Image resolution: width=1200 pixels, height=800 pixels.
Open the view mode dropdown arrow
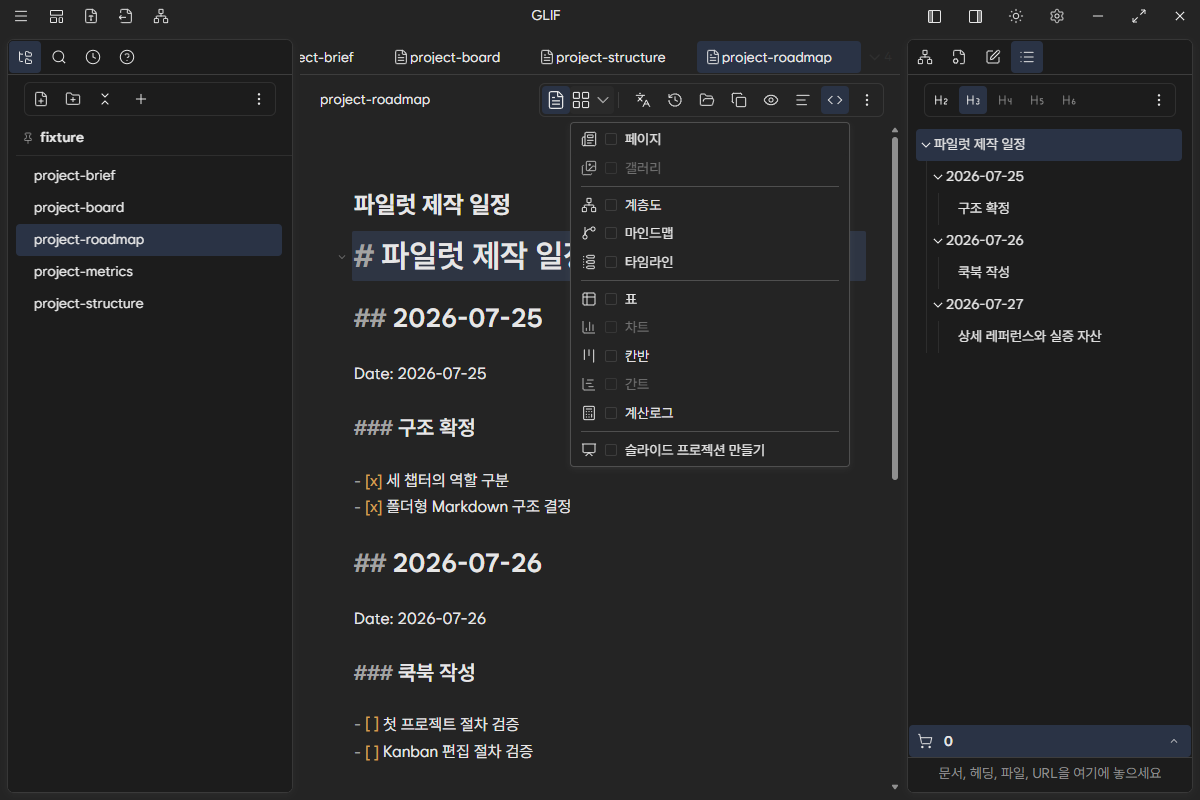(603, 100)
